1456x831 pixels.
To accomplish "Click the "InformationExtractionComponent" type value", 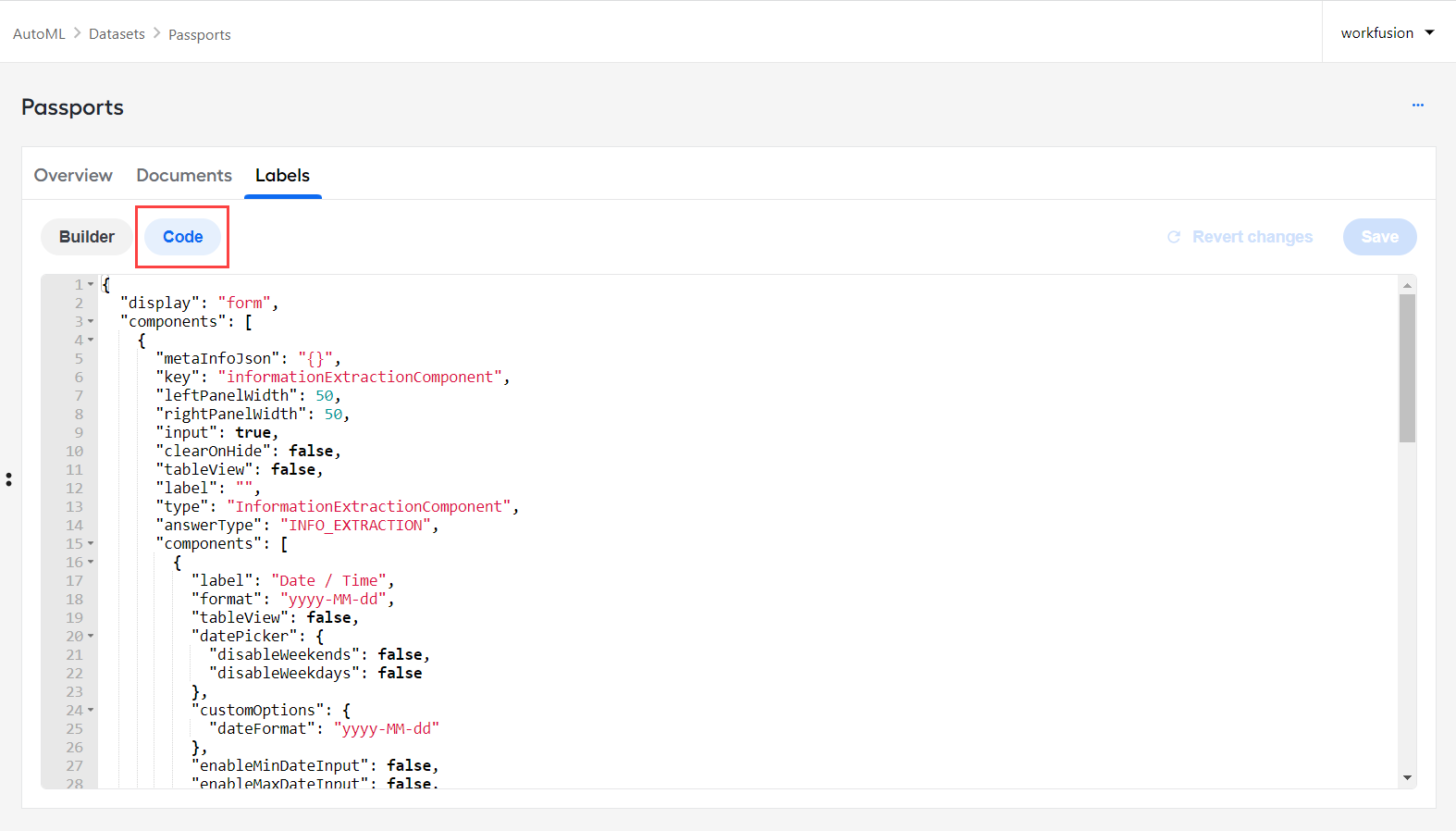I will [x=369, y=506].
